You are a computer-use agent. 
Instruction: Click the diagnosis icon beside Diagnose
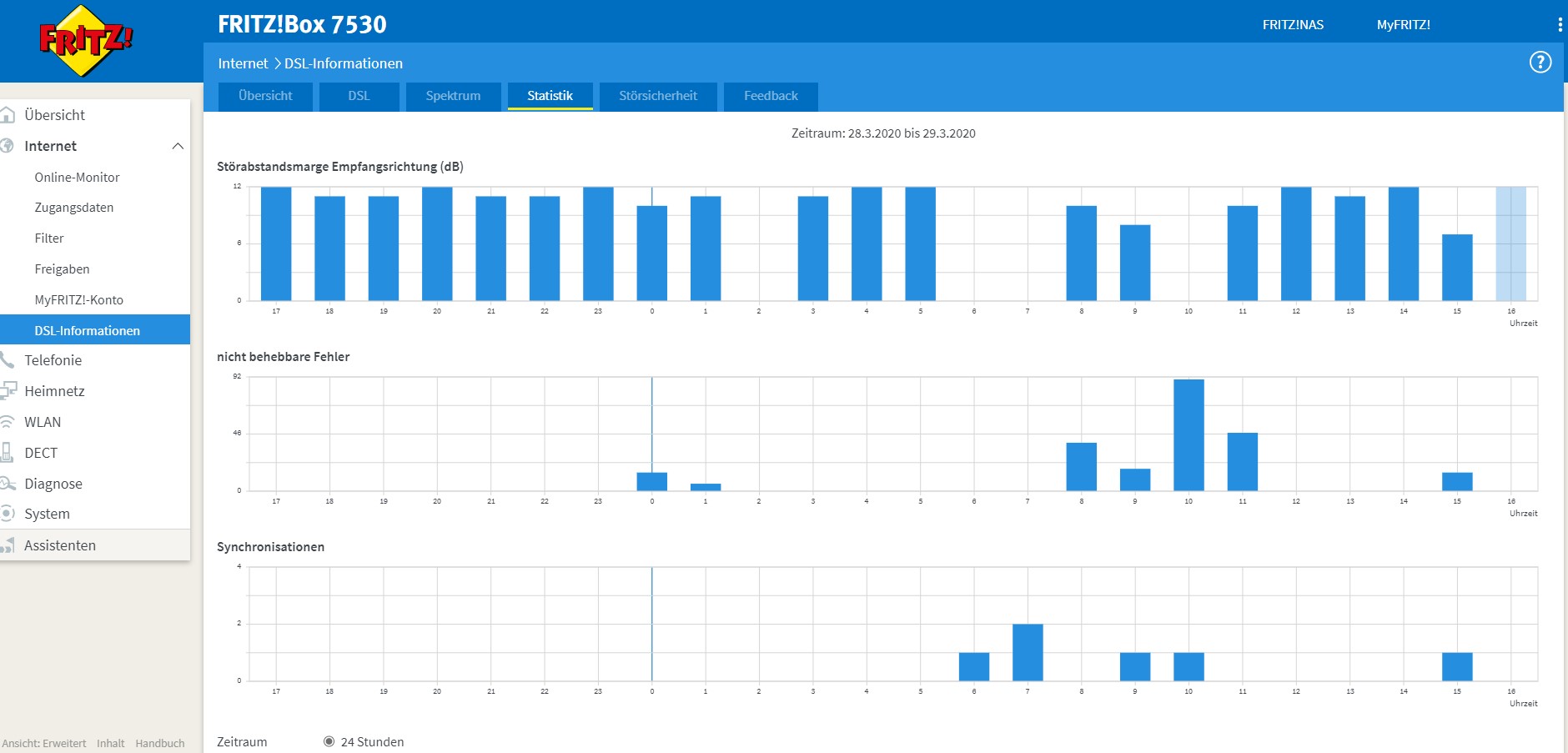[x=8, y=484]
